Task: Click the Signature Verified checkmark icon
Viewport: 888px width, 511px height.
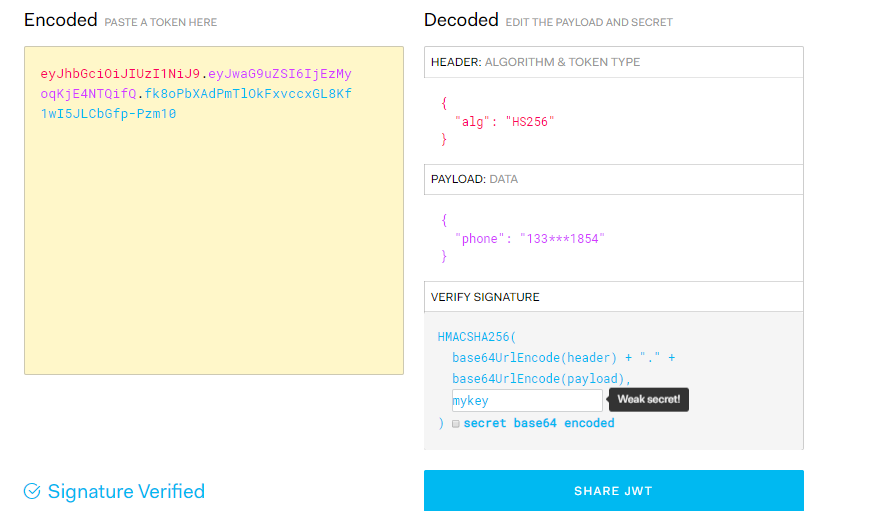Action: click(x=32, y=491)
